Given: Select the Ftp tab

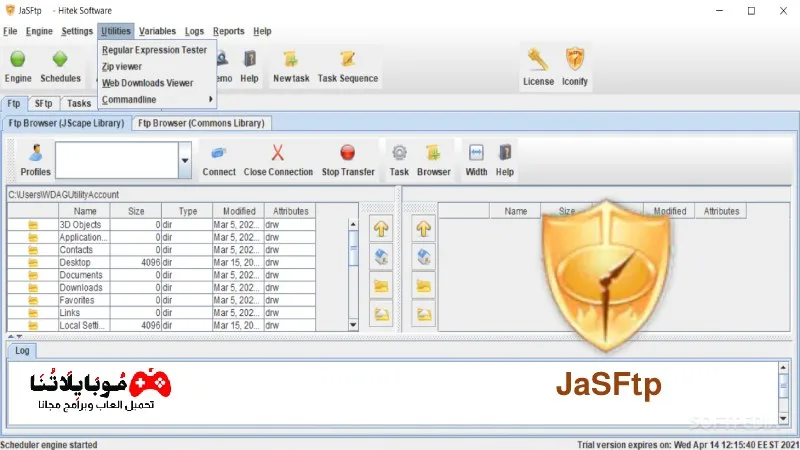Looking at the screenshot, I should pyautogui.click(x=14, y=104).
